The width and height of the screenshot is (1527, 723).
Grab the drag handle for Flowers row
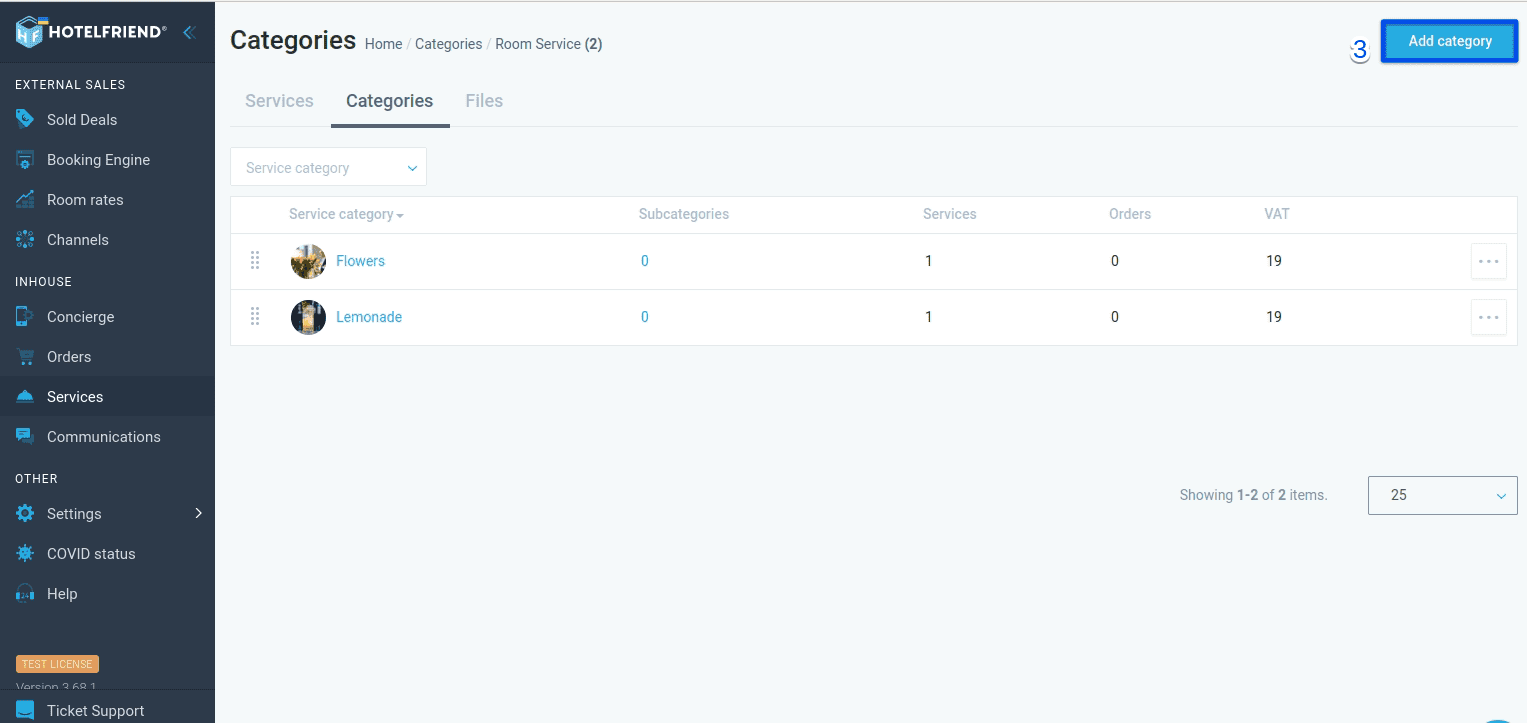[x=255, y=261]
